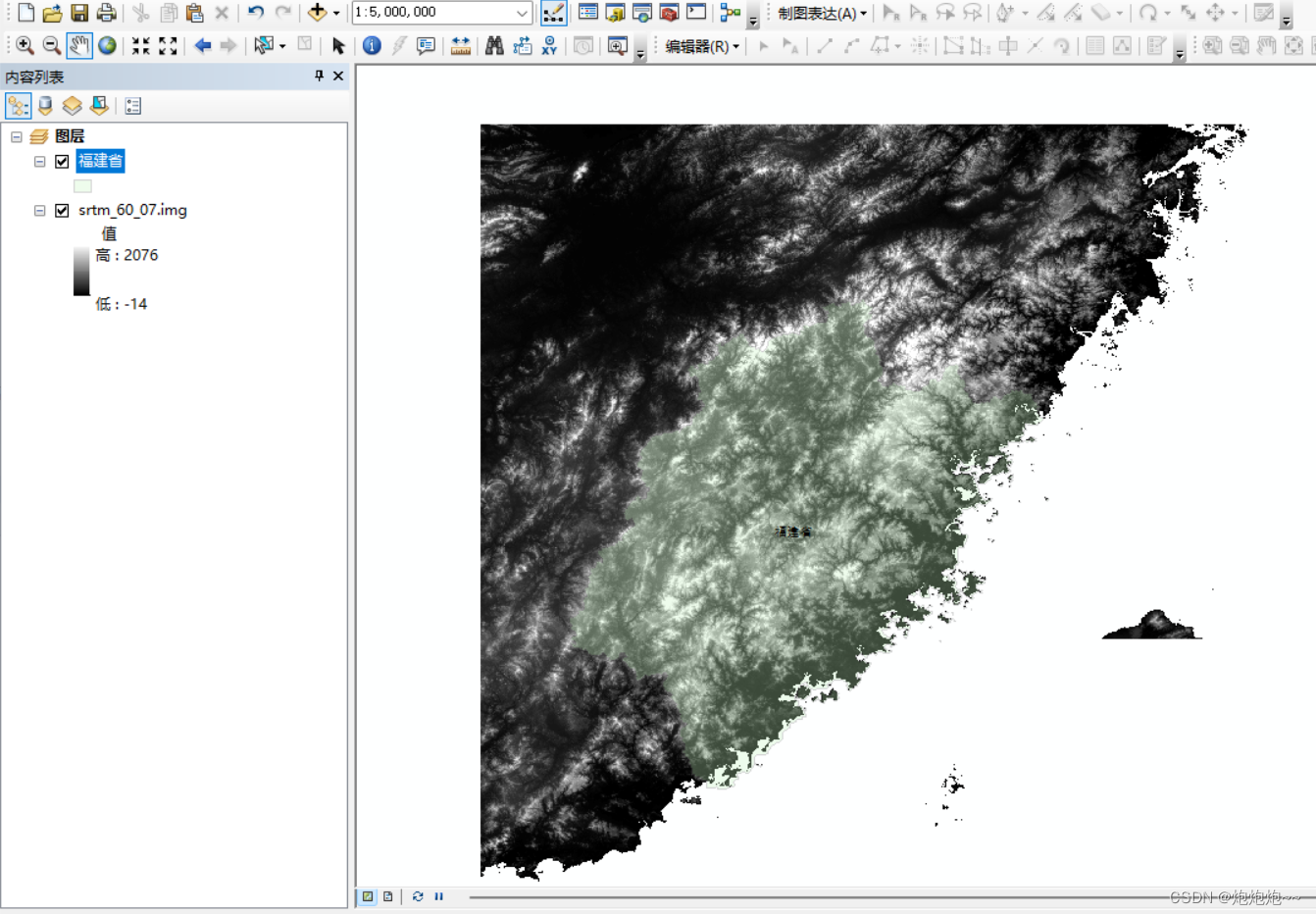Activate the Identify tool
The width and height of the screenshot is (1316, 914).
[372, 45]
